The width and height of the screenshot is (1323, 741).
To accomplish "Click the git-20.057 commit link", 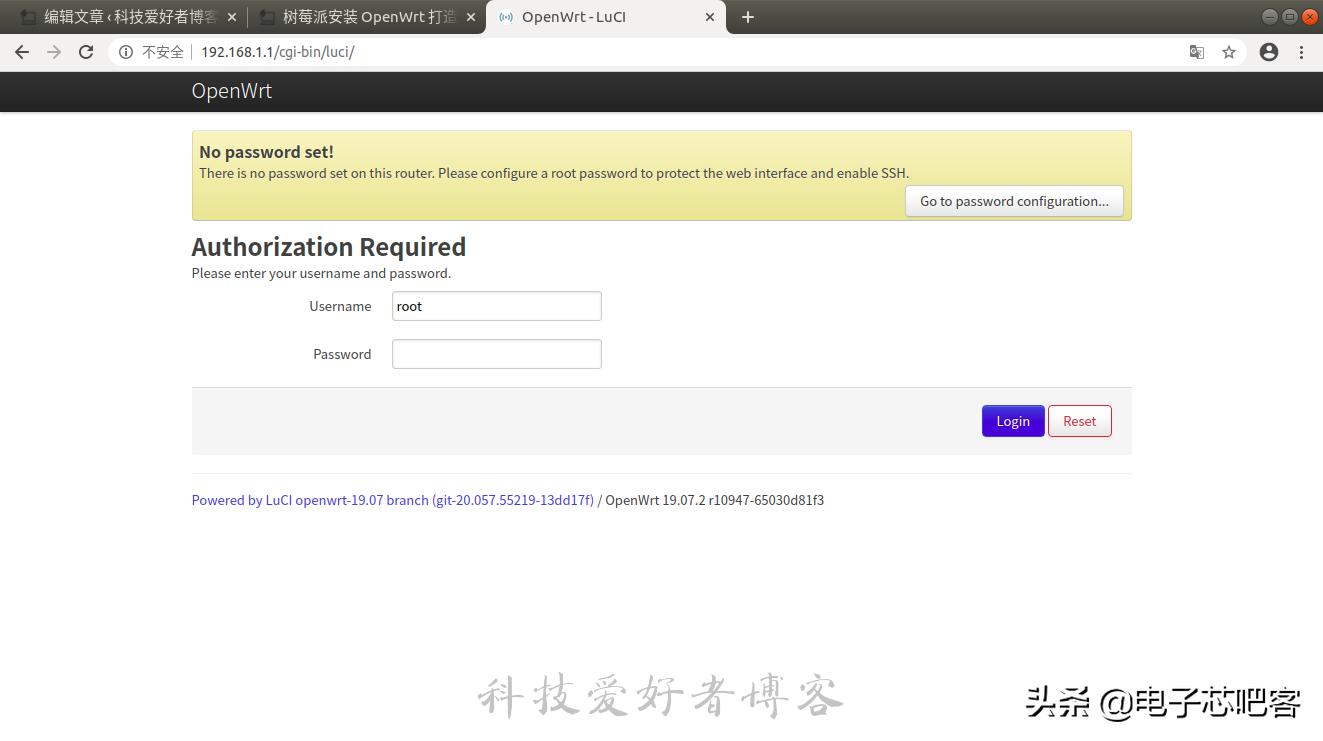I will (513, 499).
